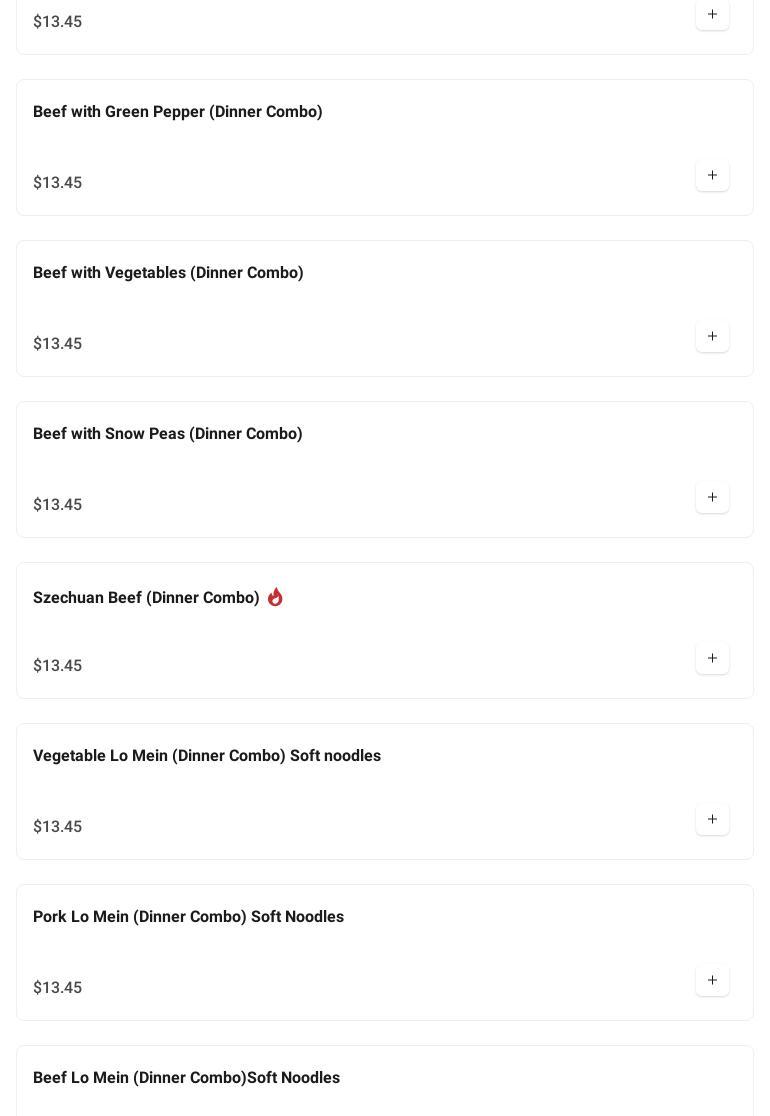The height and width of the screenshot is (1116, 770).
Task: Add Beef with Green Pepper combo to cart
Action: (x=712, y=176)
